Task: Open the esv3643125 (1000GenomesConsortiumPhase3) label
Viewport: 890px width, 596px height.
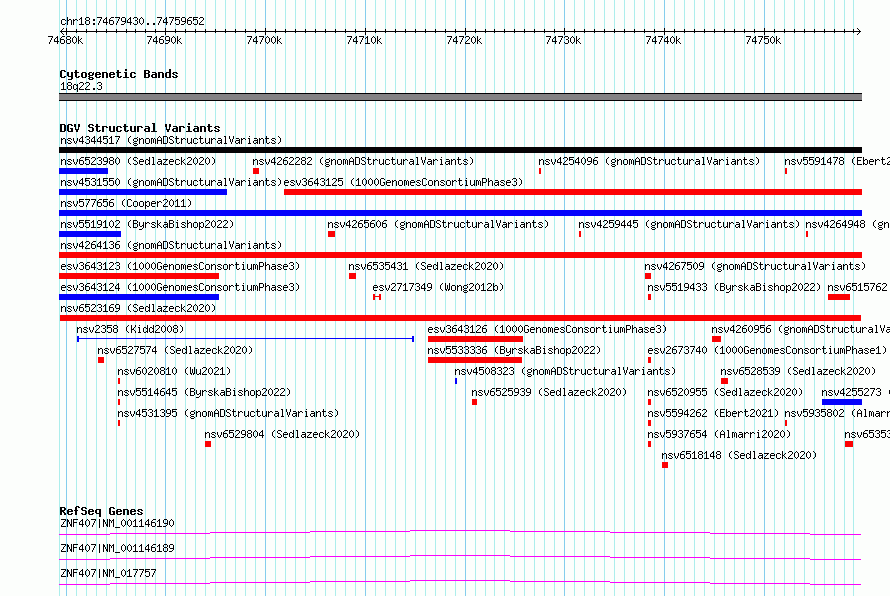Action: (x=403, y=182)
